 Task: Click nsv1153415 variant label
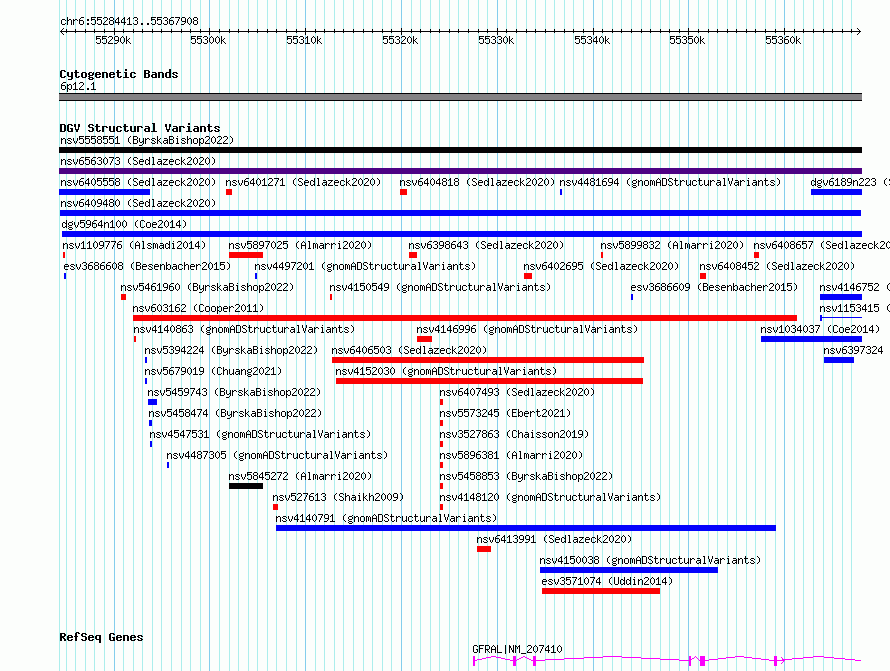click(x=854, y=308)
